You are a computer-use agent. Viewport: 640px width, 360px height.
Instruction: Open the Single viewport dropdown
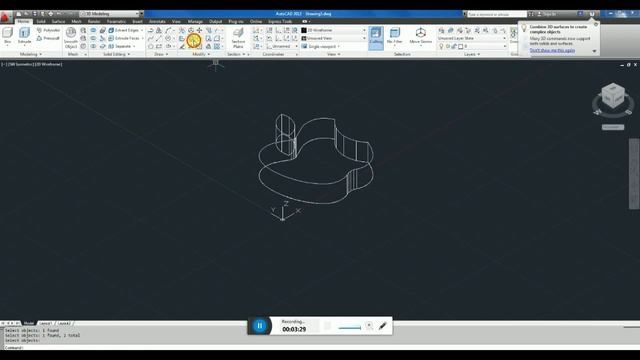pyautogui.click(x=321, y=47)
